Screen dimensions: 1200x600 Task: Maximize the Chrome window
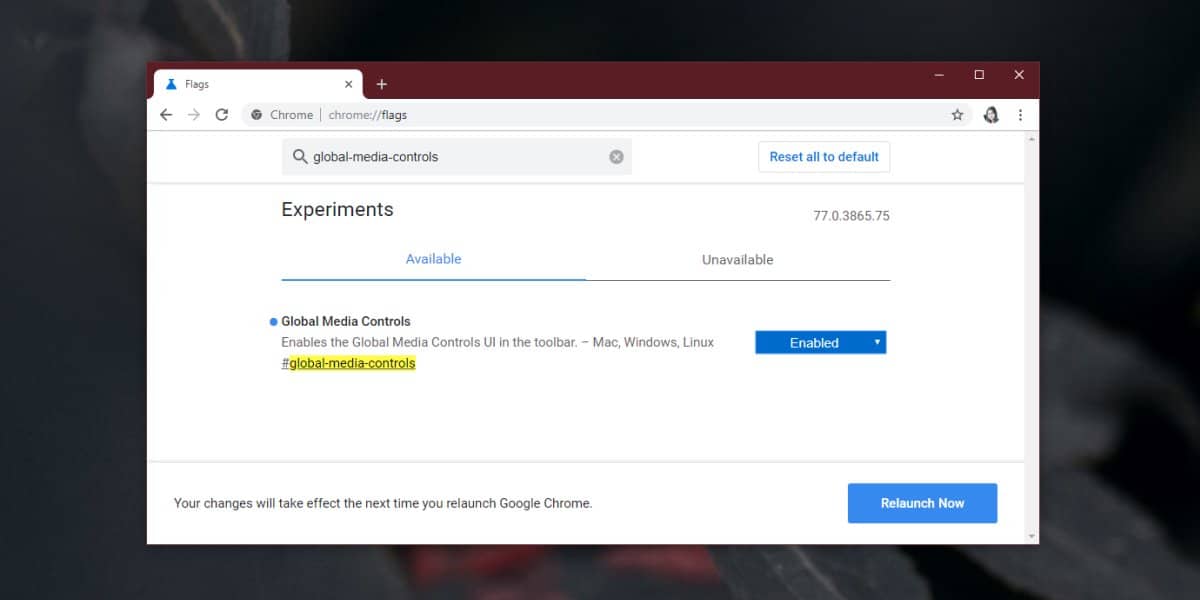(x=979, y=75)
